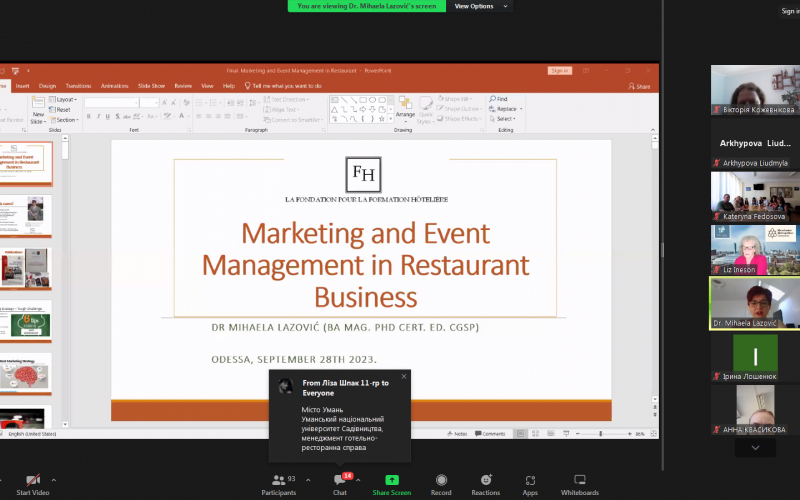Toggle Notes pane in status bar
Image resolution: width=800 pixels, height=500 pixels.
(x=457, y=434)
